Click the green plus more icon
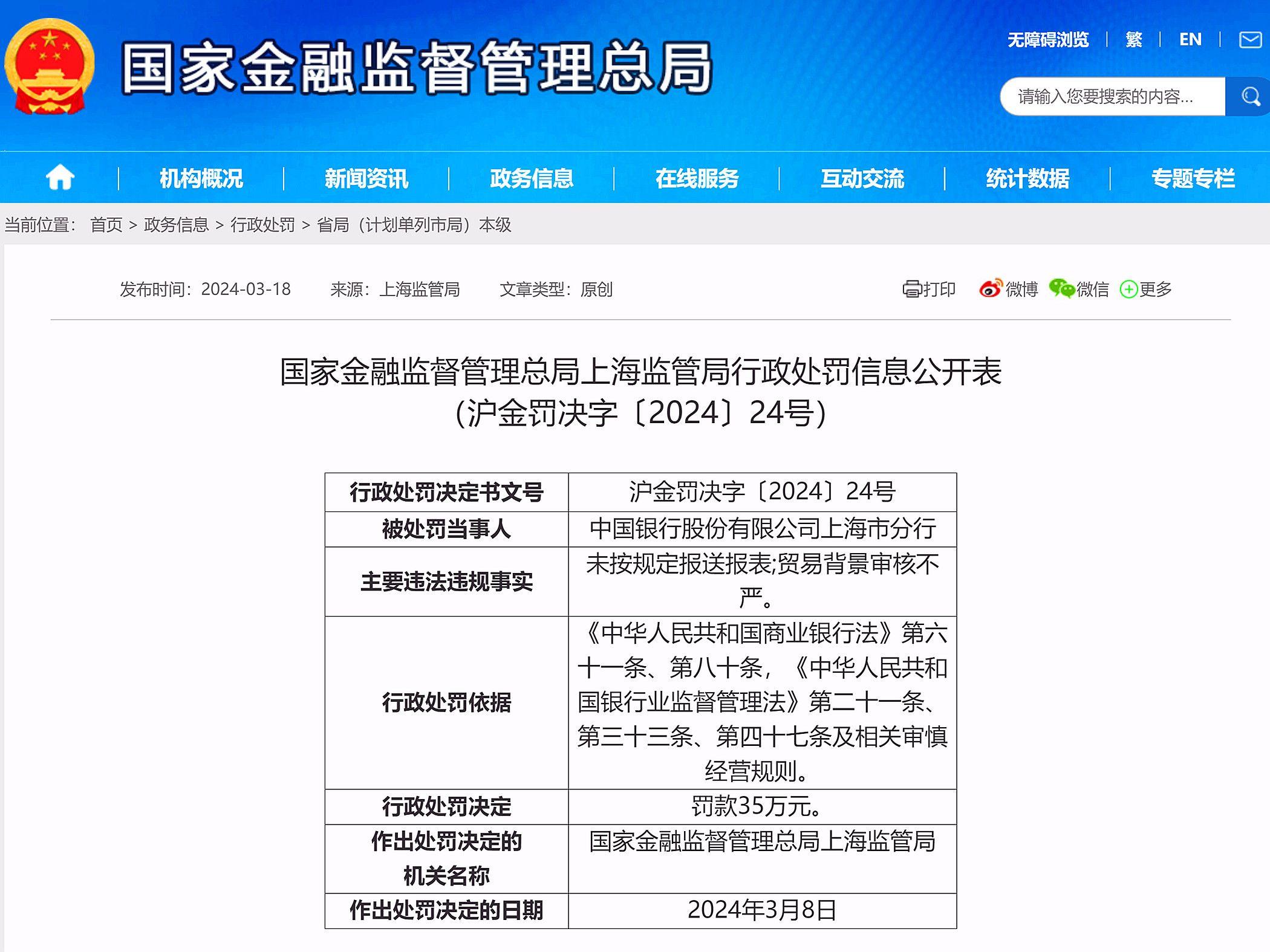1270x952 pixels. click(x=1128, y=290)
